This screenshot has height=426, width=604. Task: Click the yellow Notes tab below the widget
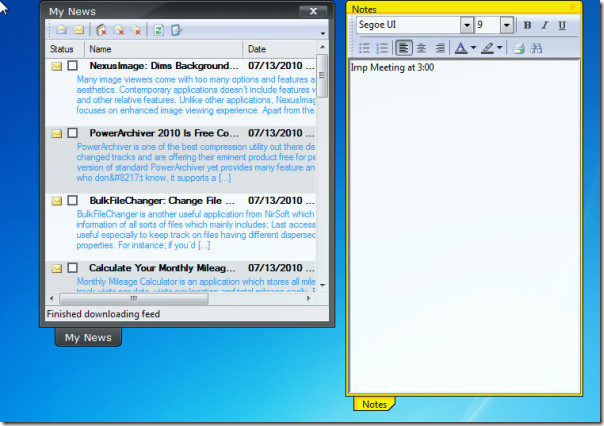coord(374,404)
